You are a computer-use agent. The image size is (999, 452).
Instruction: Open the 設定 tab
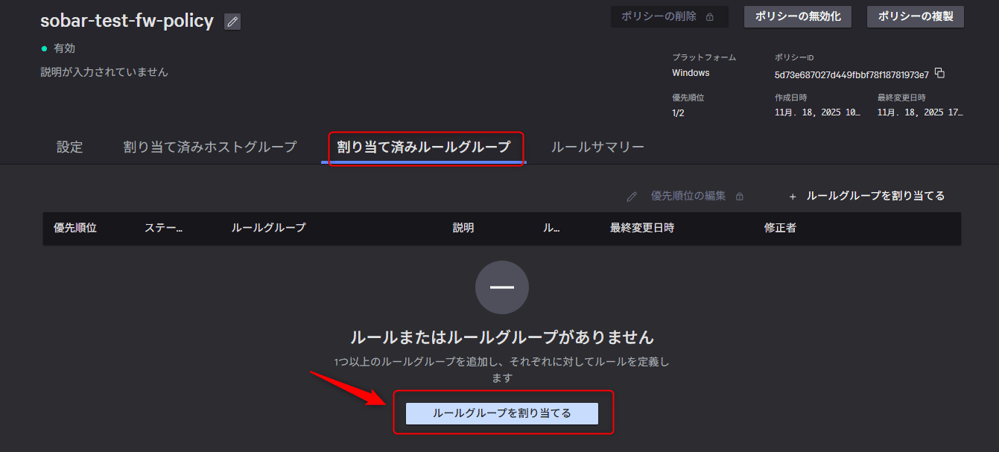69,147
